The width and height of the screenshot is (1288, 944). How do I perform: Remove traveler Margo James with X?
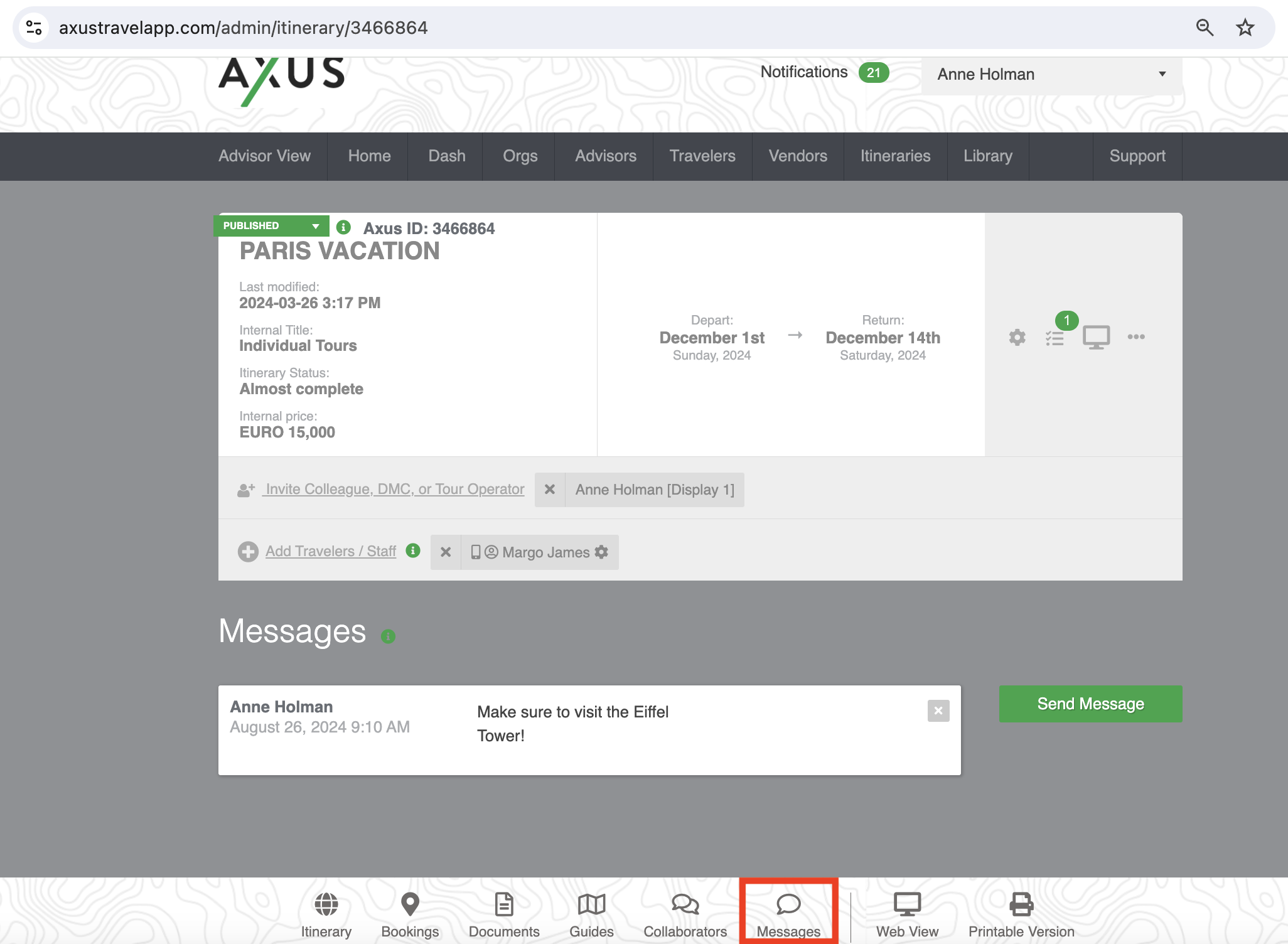(x=446, y=552)
